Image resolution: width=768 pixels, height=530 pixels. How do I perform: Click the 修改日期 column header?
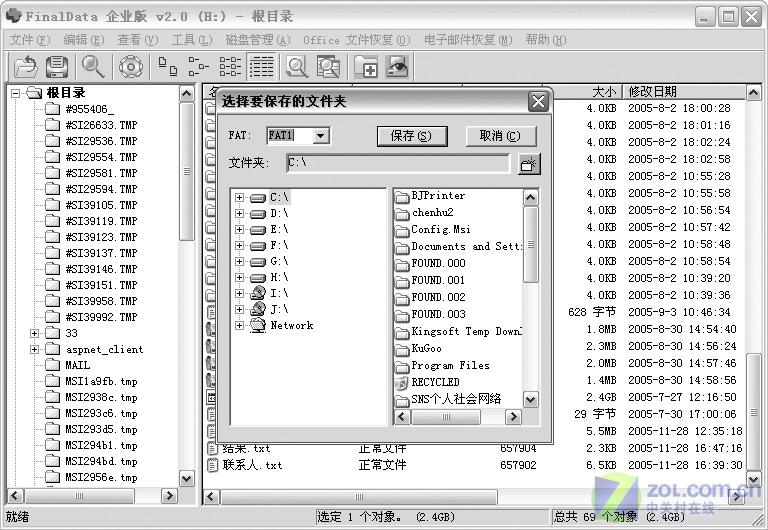tap(684, 92)
